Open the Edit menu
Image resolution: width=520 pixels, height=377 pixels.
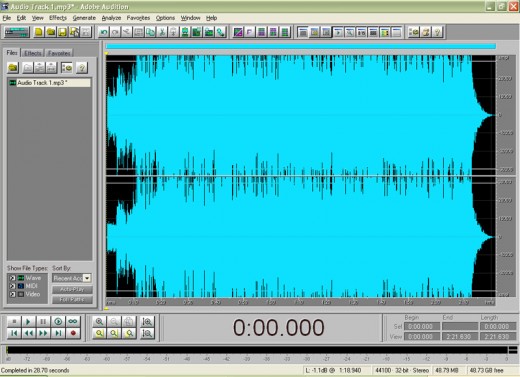[x=21, y=18]
